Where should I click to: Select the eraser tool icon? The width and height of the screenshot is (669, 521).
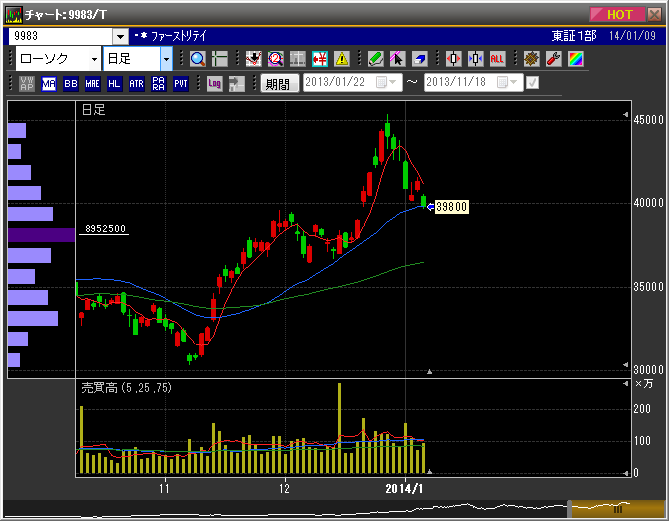(x=420, y=58)
